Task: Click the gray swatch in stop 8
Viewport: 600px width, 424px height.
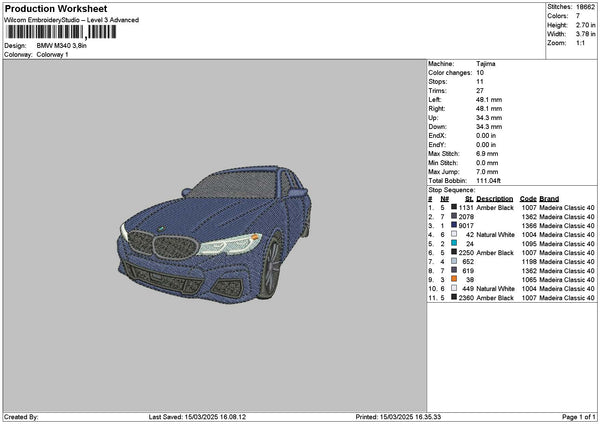Action: coord(455,270)
